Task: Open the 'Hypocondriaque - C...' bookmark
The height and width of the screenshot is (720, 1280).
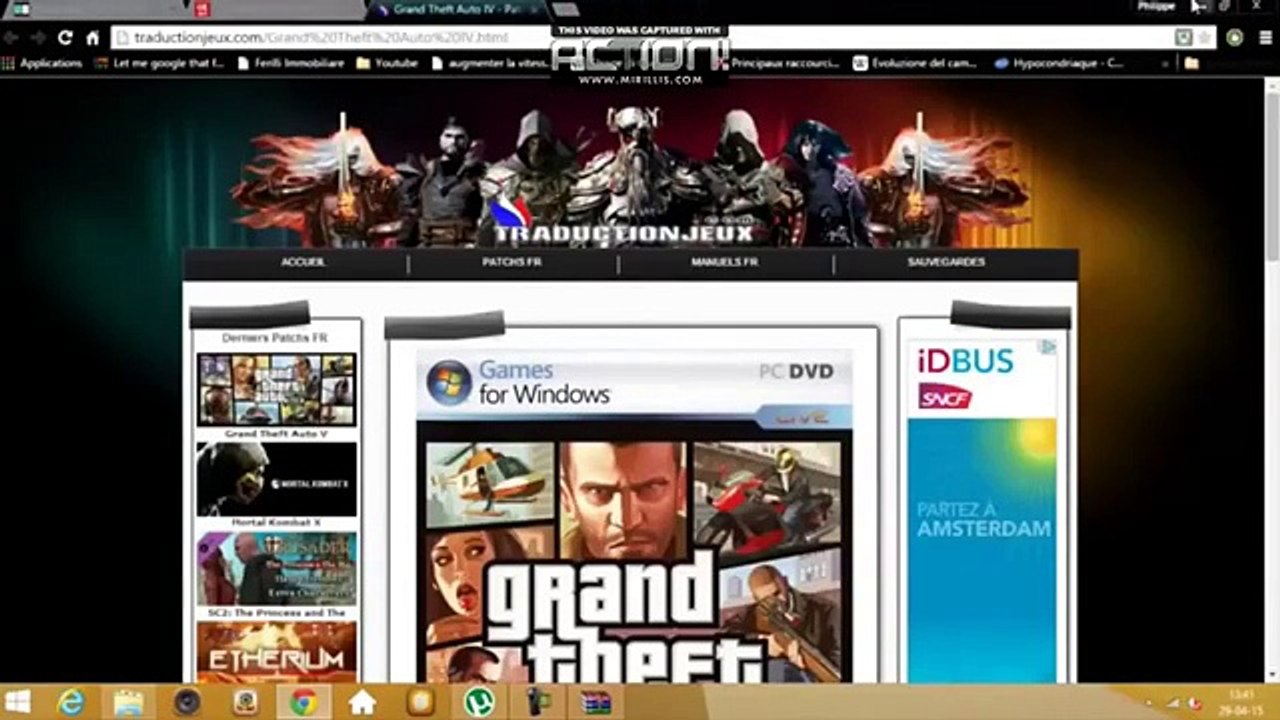Action: pyautogui.click(x=1059, y=63)
